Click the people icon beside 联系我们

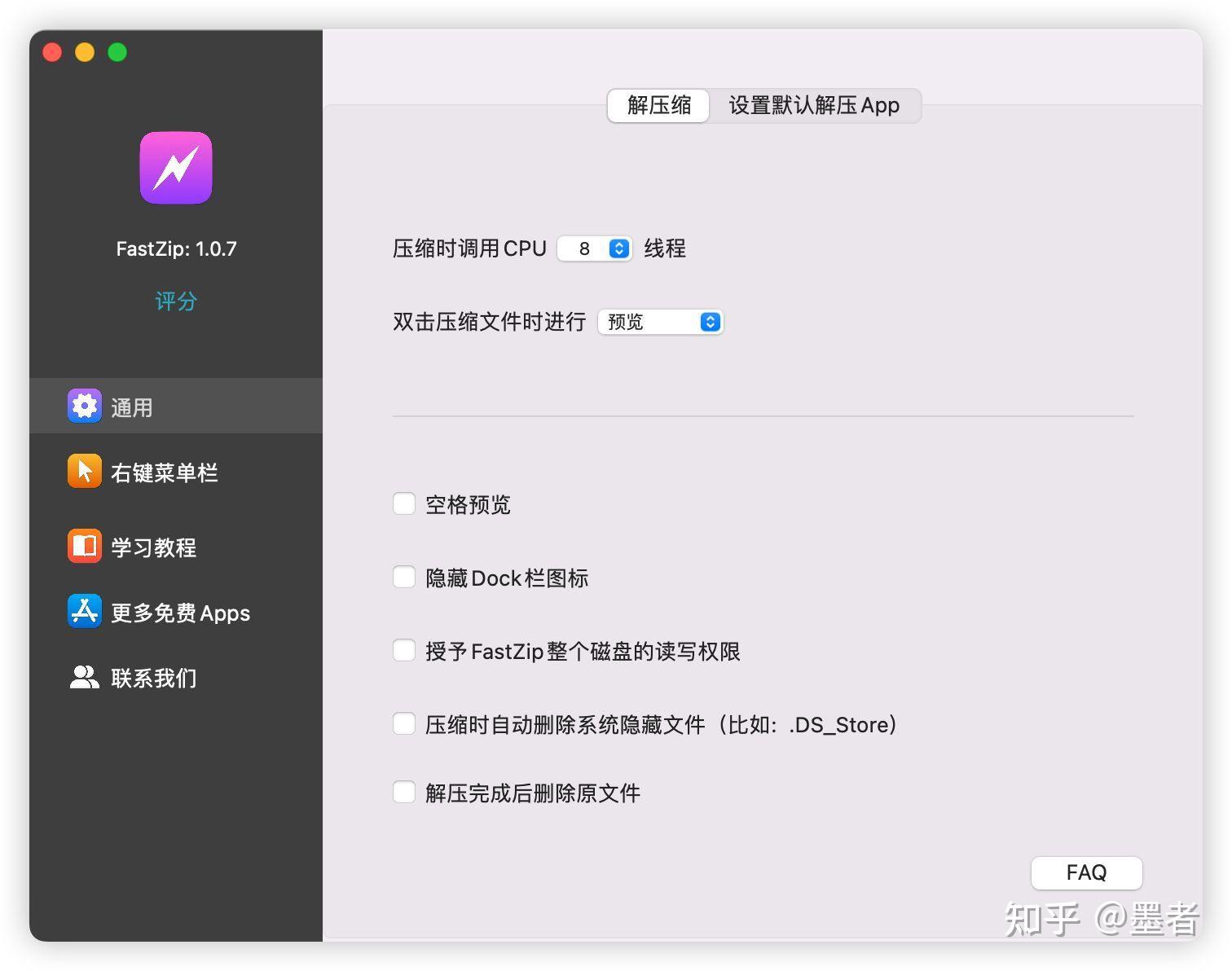point(85,677)
